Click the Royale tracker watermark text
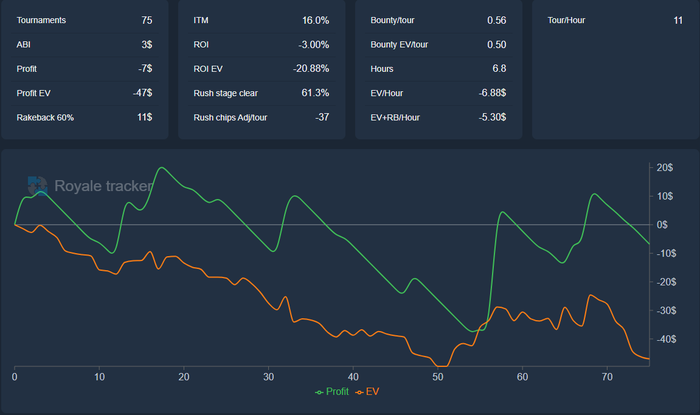 tap(103, 186)
